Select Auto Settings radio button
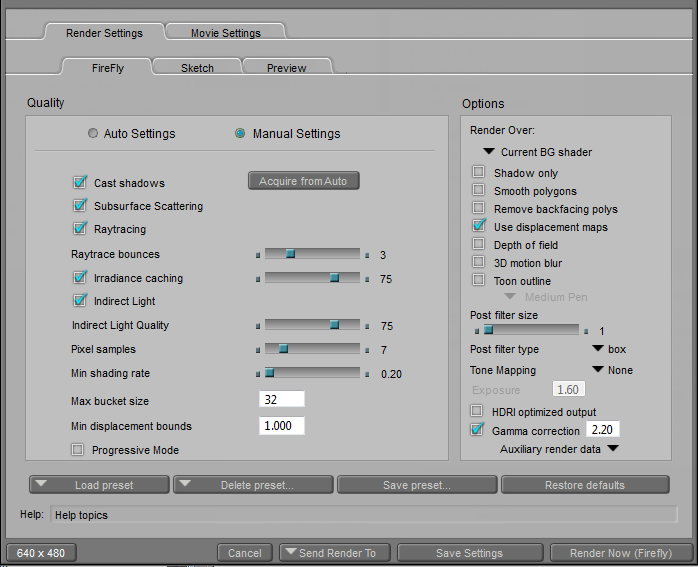The height and width of the screenshot is (567, 698). 94,134
